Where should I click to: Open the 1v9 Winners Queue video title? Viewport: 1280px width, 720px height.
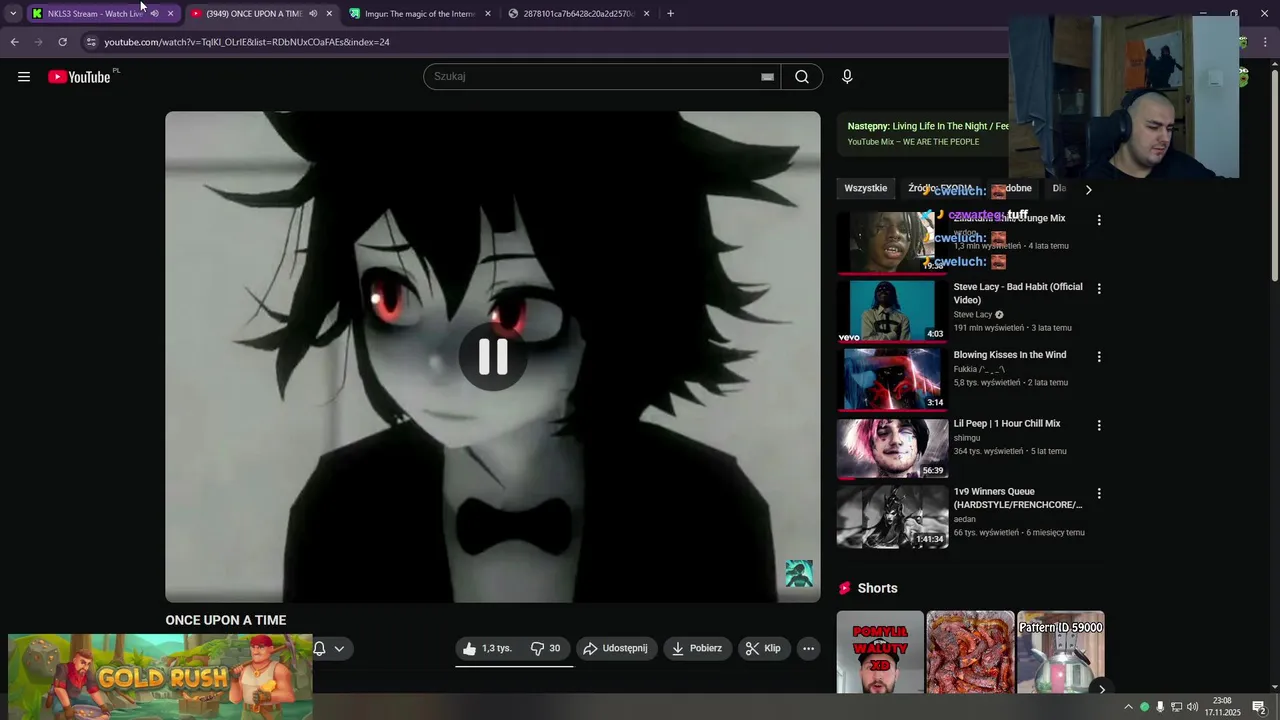point(1018,498)
